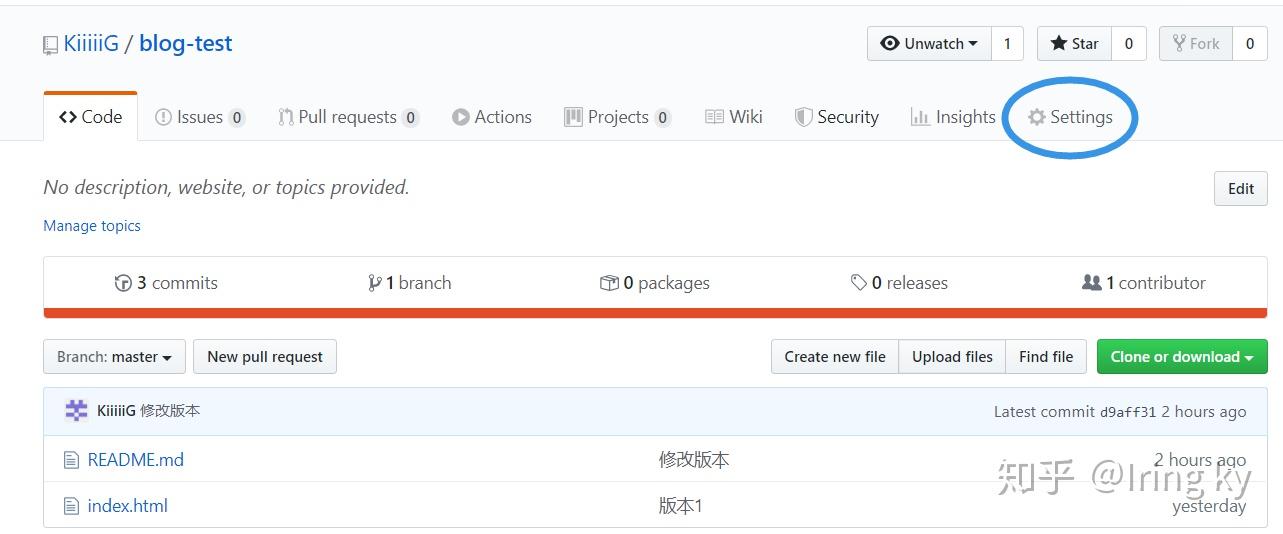1283x534 pixels.
Task: Click the fork icon
Action: coord(1179,44)
